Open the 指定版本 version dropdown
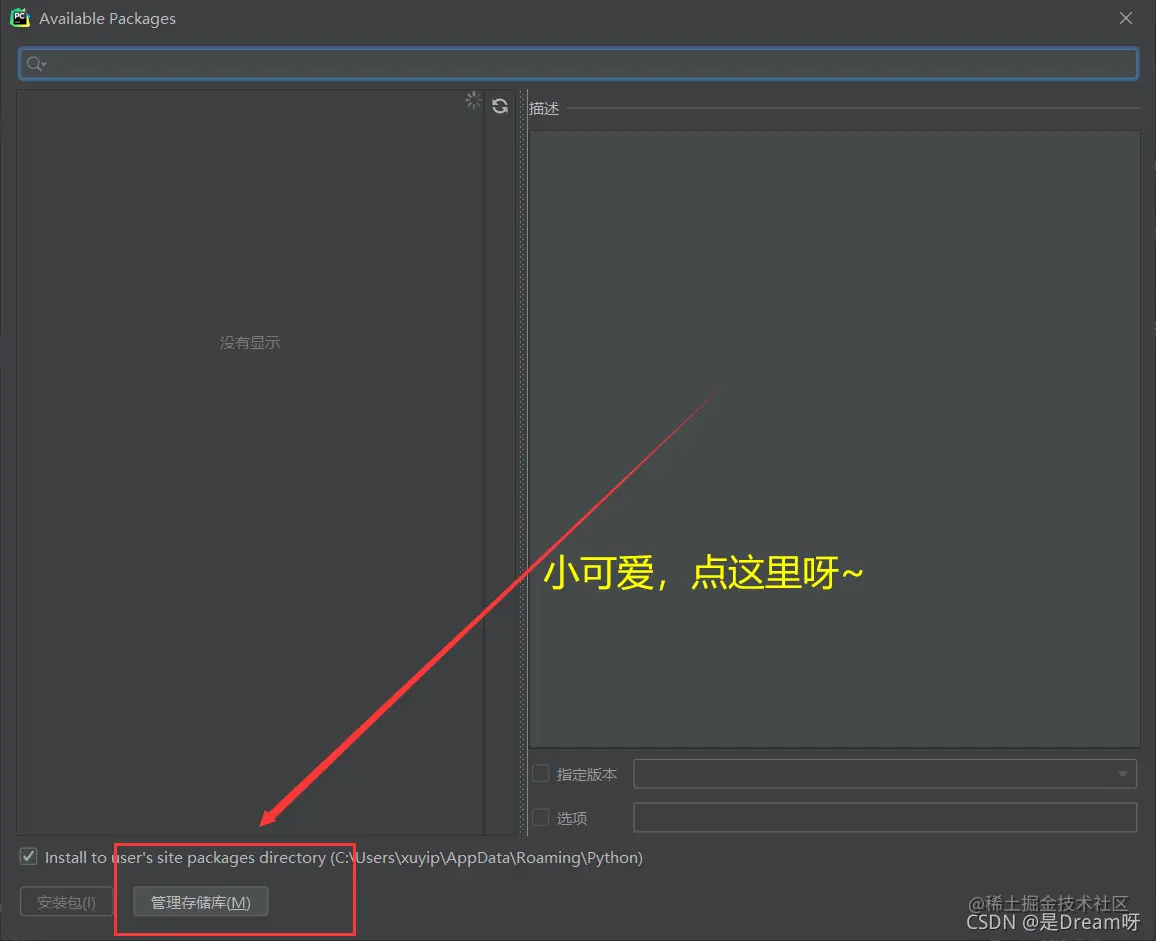This screenshot has height=941, width=1156. click(1124, 773)
